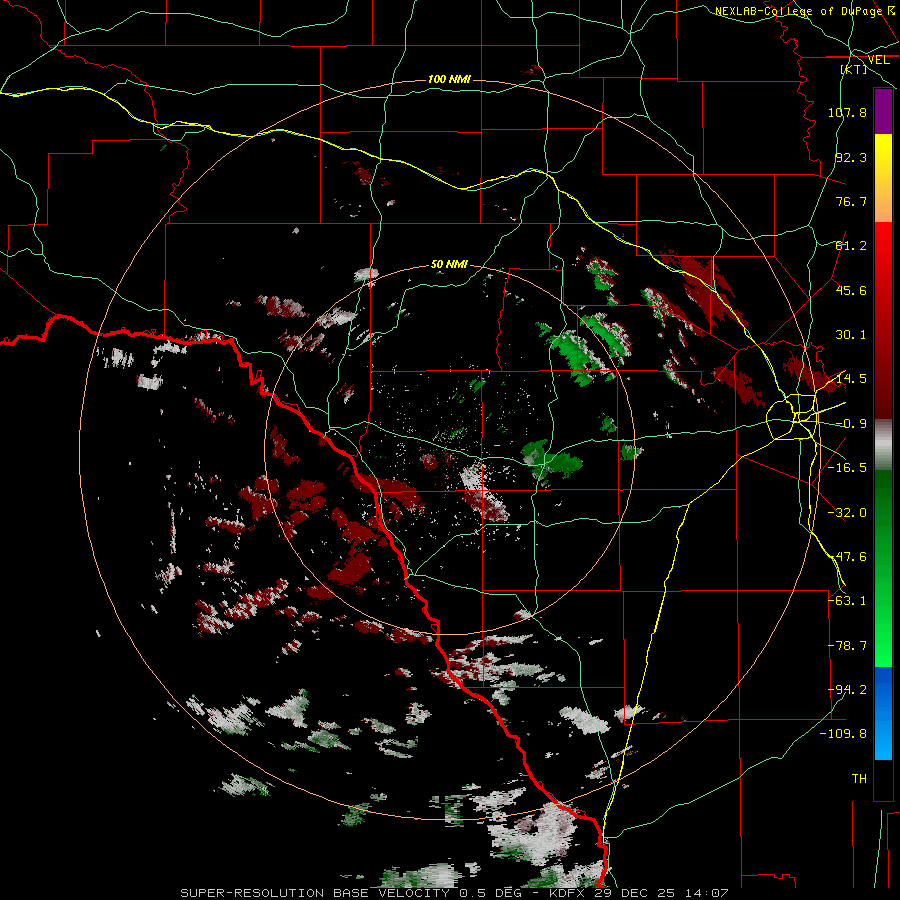The height and width of the screenshot is (900, 900).
Task: Select the 45.6 value on velocity scale
Action: [851, 290]
